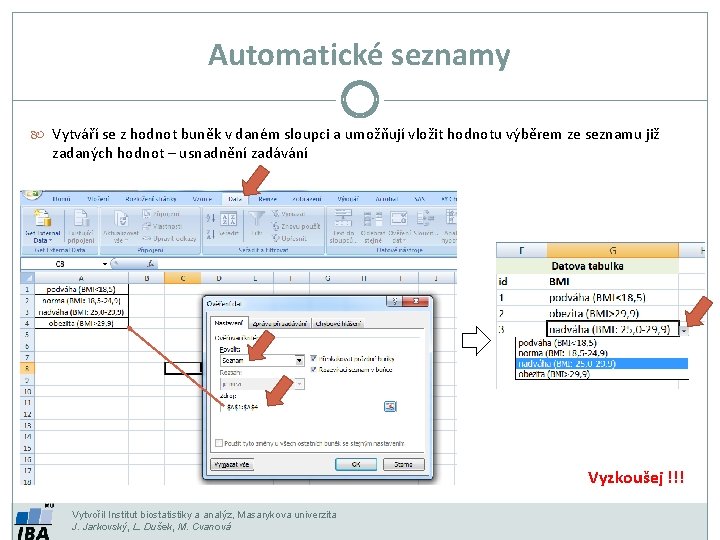Switch to the Chybové hlášení dialog tab
This screenshot has height=540, width=720.
pos(338,323)
